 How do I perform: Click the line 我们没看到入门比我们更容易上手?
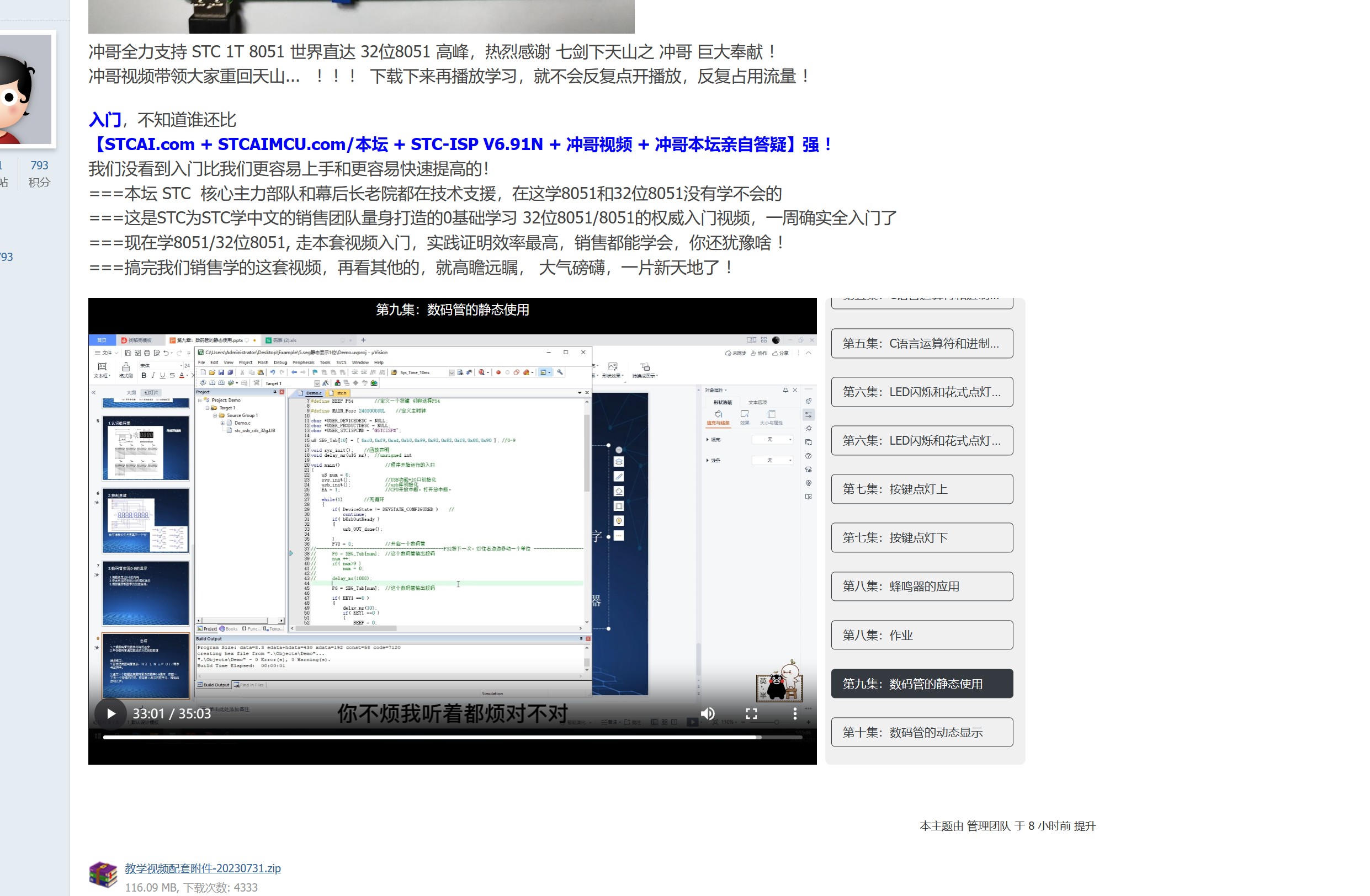pos(289,169)
